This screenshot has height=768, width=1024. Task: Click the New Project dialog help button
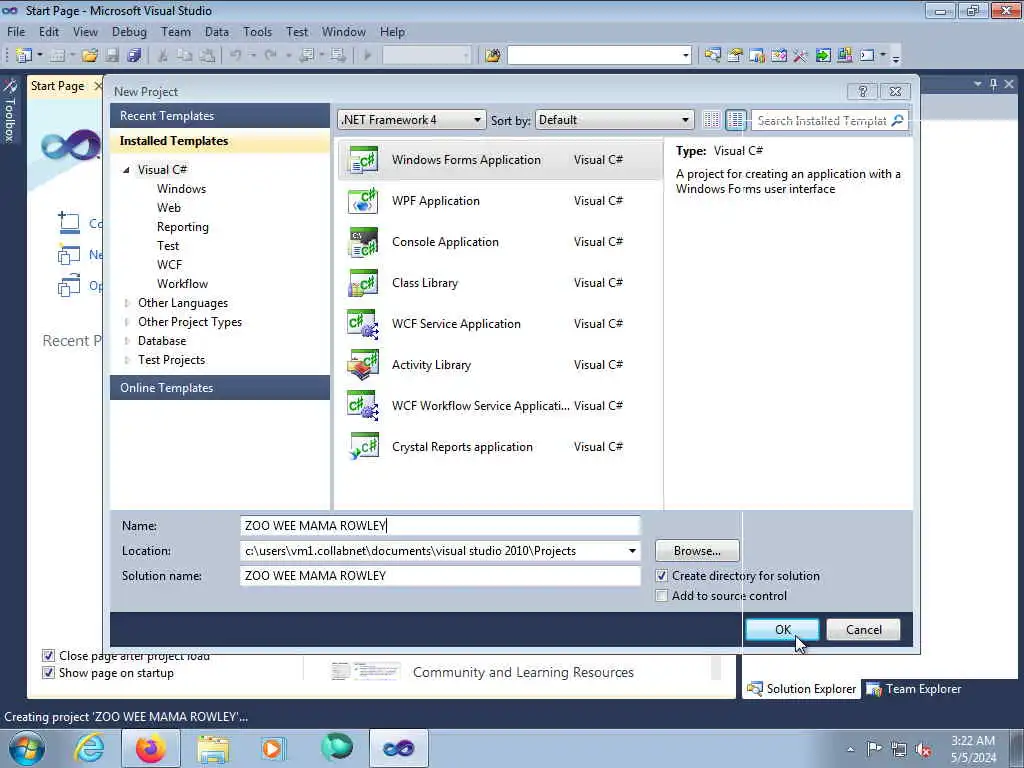click(862, 91)
